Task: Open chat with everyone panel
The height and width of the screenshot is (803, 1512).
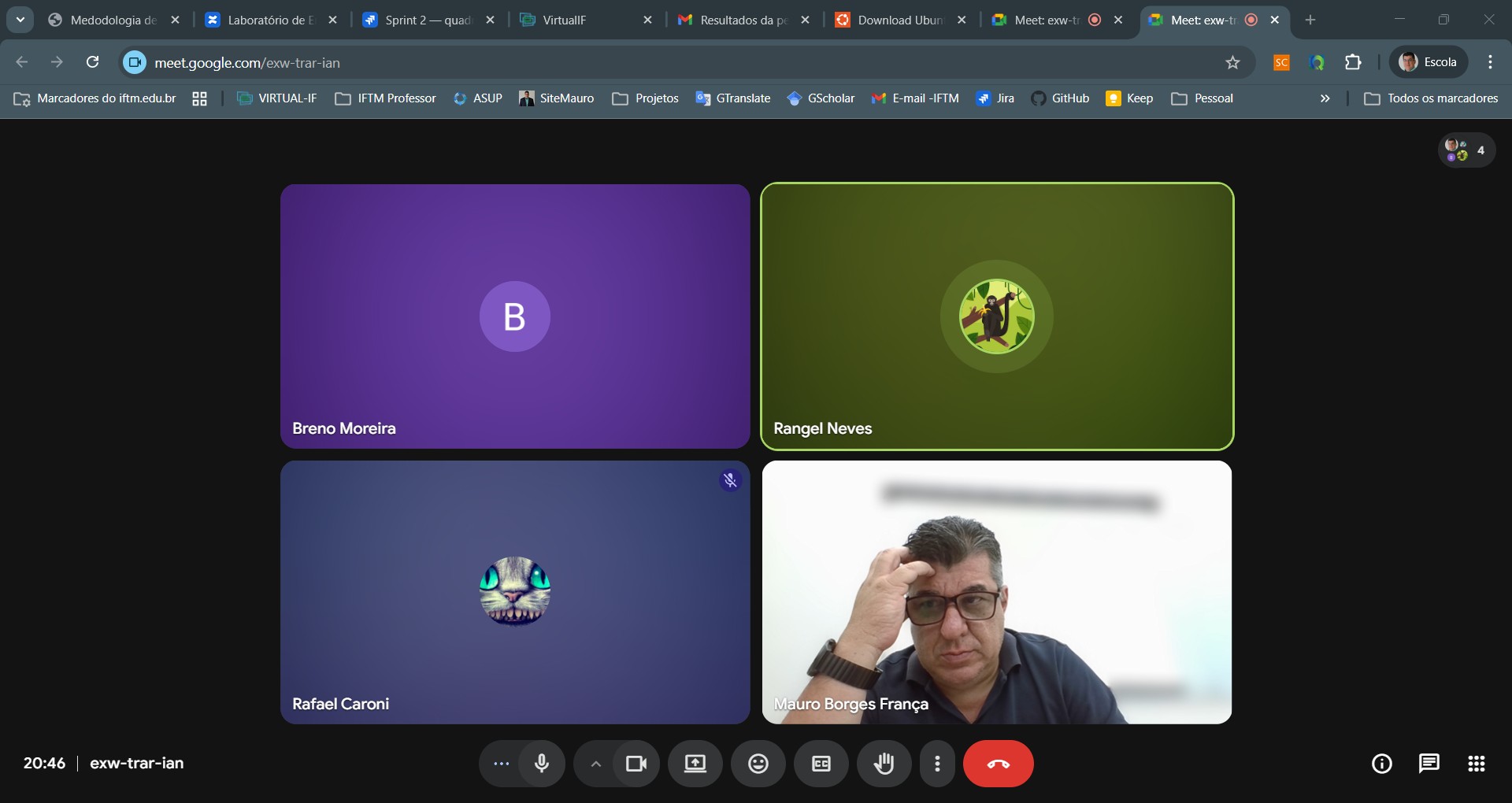Action: pyautogui.click(x=1429, y=764)
